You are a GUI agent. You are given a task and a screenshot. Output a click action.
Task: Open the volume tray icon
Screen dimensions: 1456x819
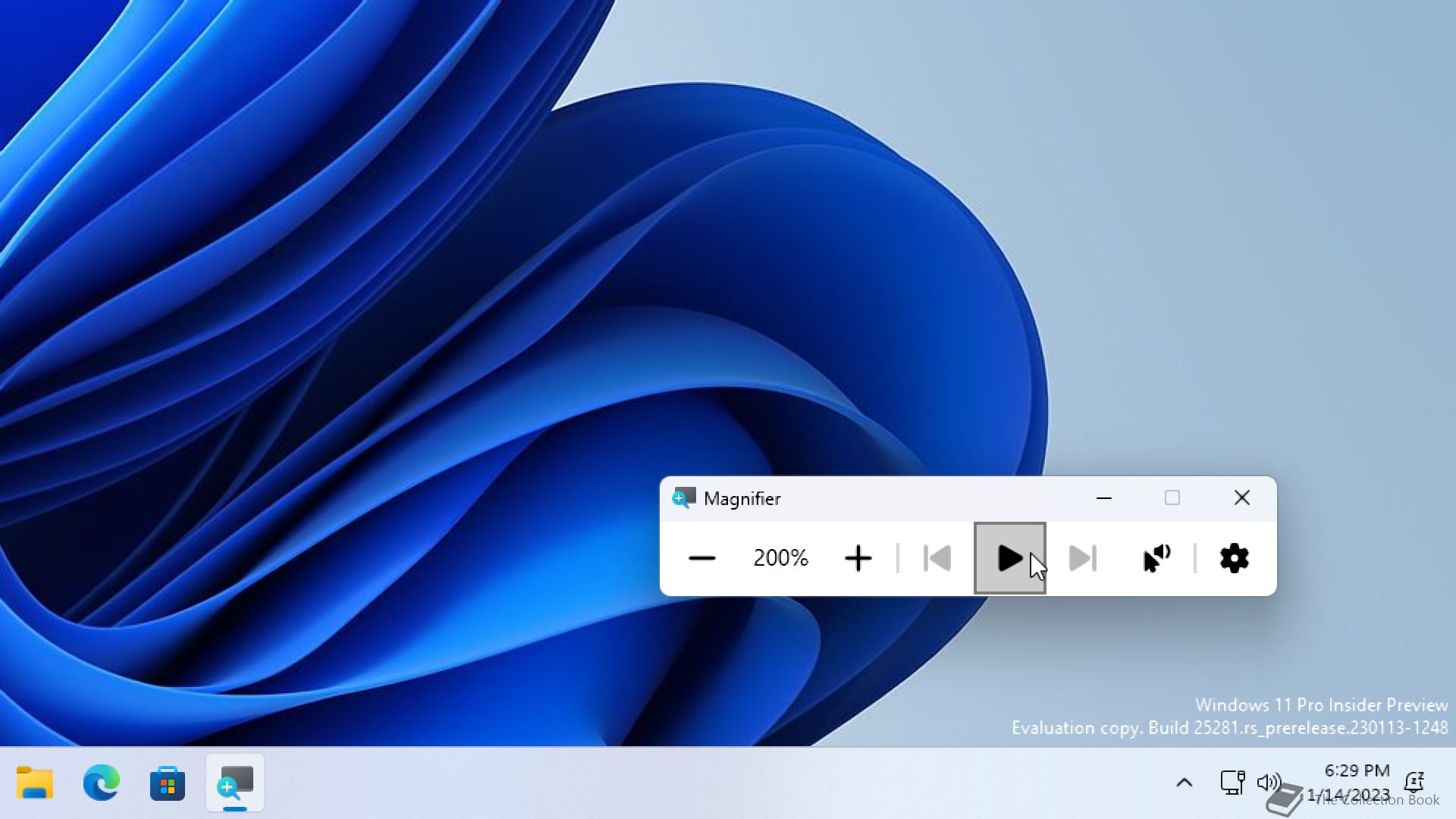click(1266, 782)
